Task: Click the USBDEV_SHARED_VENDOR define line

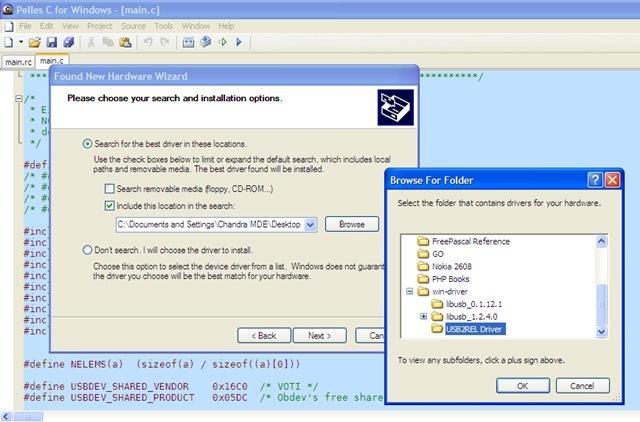Action: click(x=171, y=386)
